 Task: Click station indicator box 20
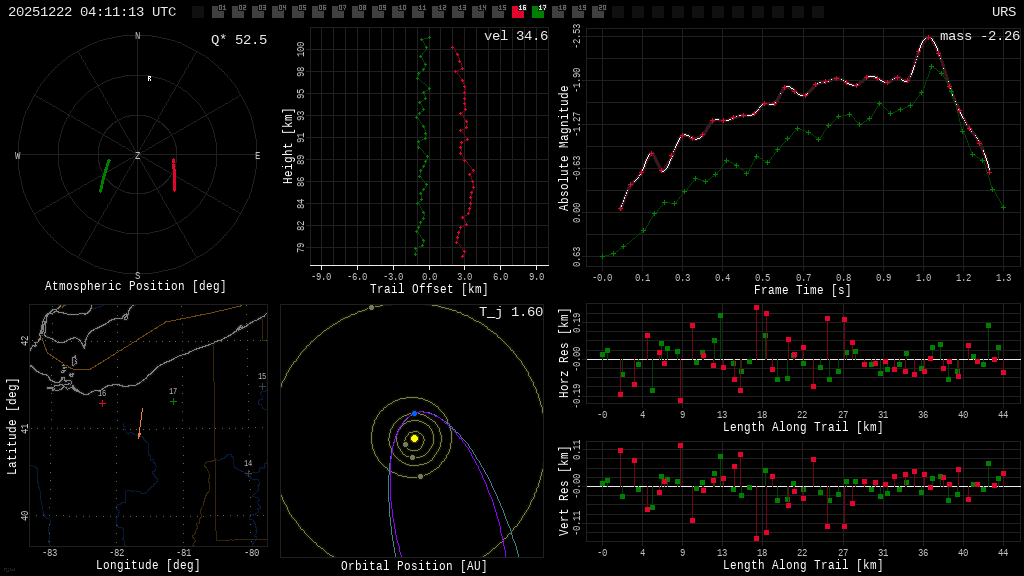598,12
